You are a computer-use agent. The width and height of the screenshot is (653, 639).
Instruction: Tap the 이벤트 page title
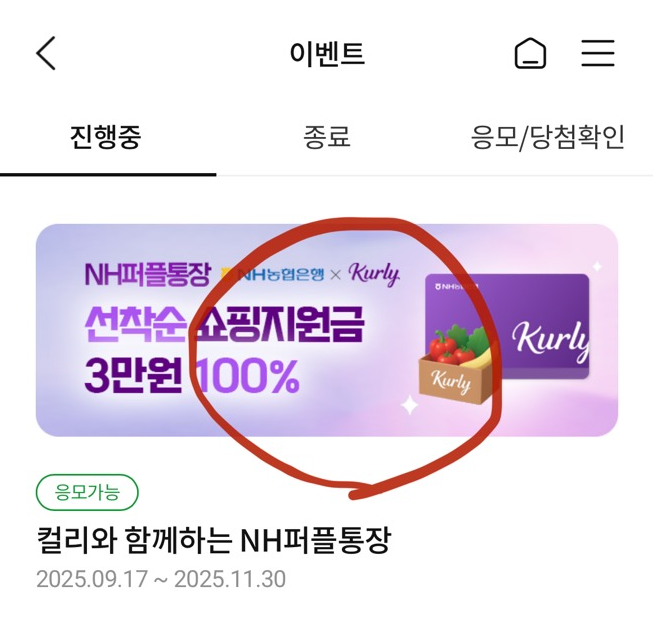click(327, 53)
